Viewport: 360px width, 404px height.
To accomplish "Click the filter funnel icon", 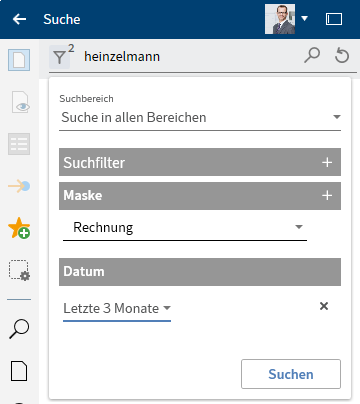I will (60, 57).
